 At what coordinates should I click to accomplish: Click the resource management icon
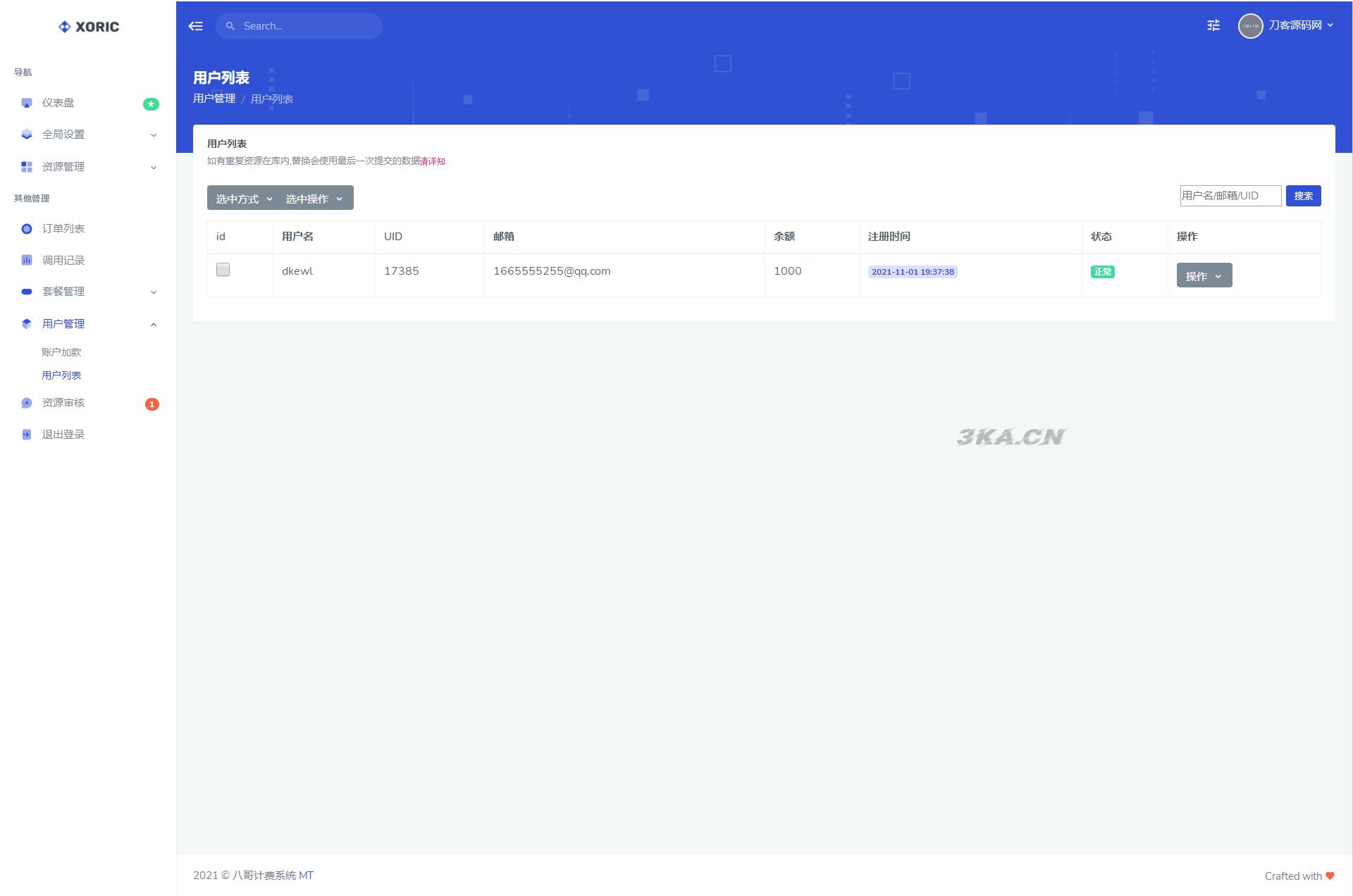(x=26, y=166)
